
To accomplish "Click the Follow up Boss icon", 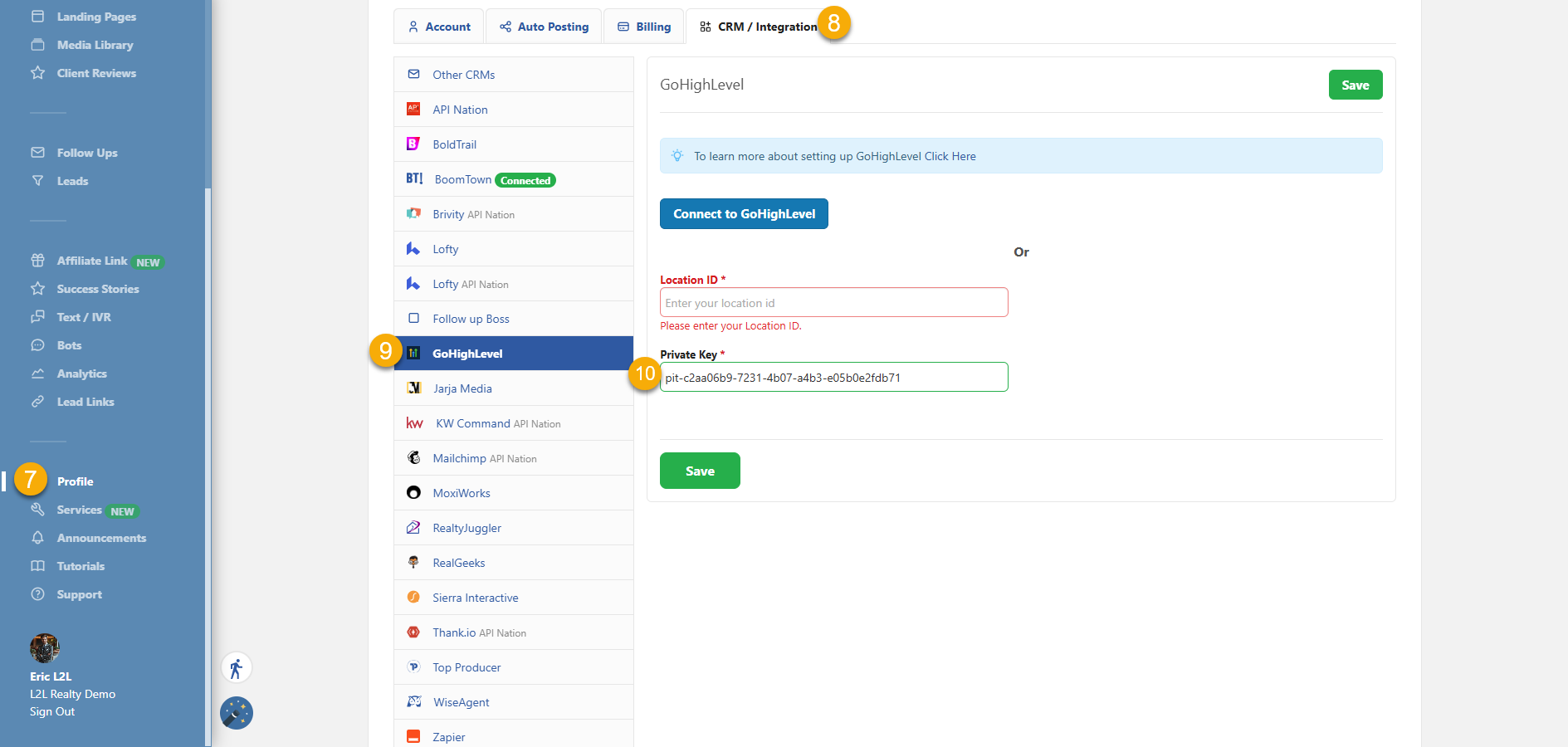I will coord(413,318).
